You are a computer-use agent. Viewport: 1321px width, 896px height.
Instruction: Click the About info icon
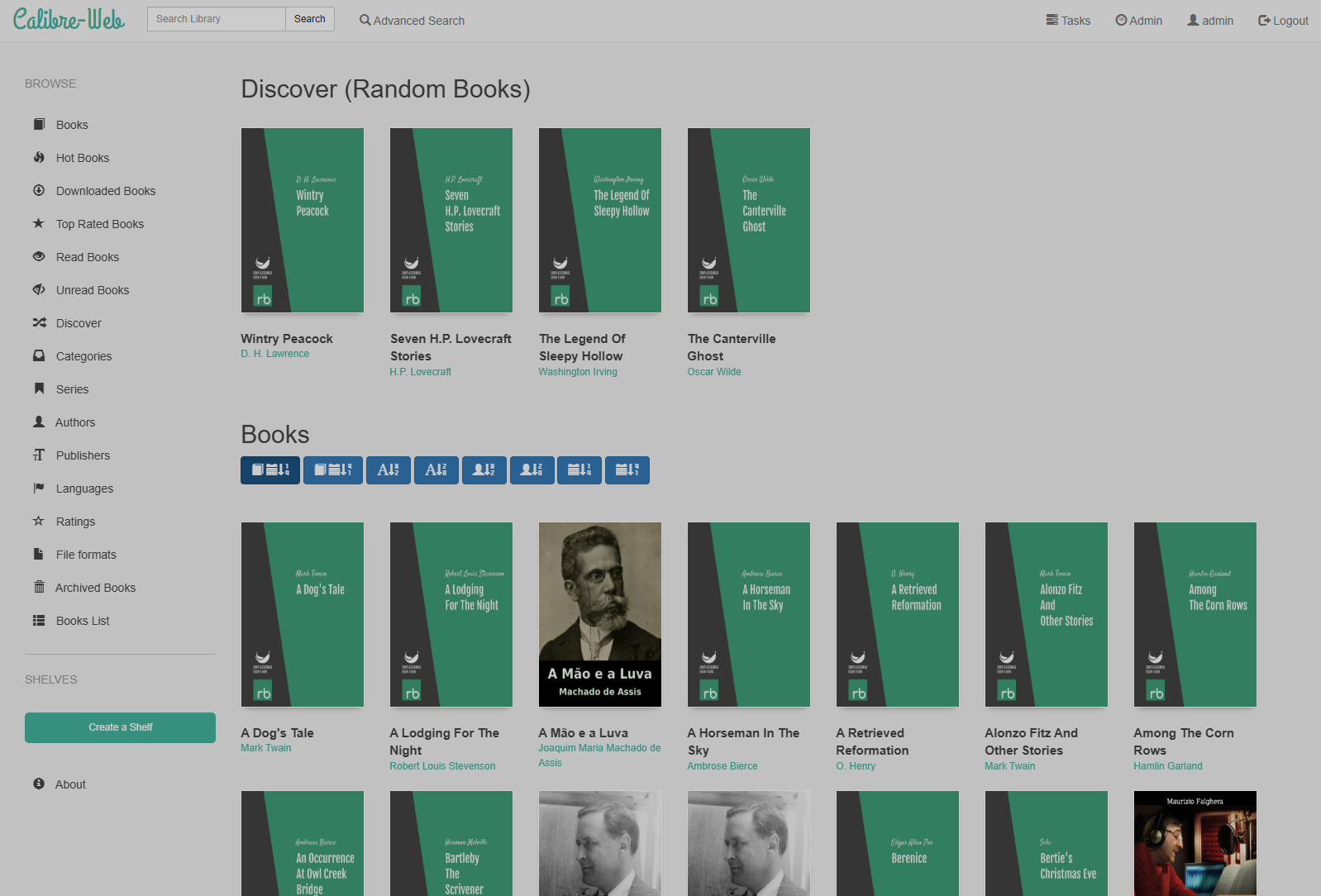39,784
